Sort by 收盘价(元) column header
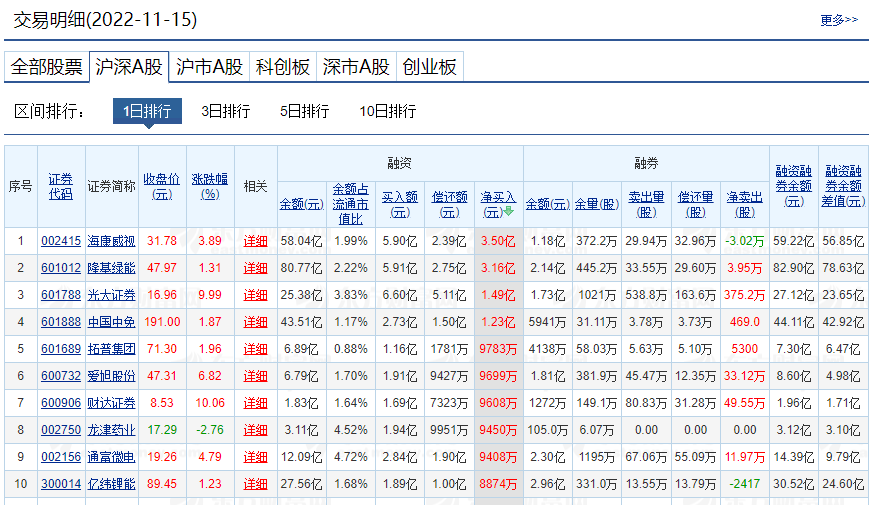This screenshot has height=505, width=874. tap(162, 186)
